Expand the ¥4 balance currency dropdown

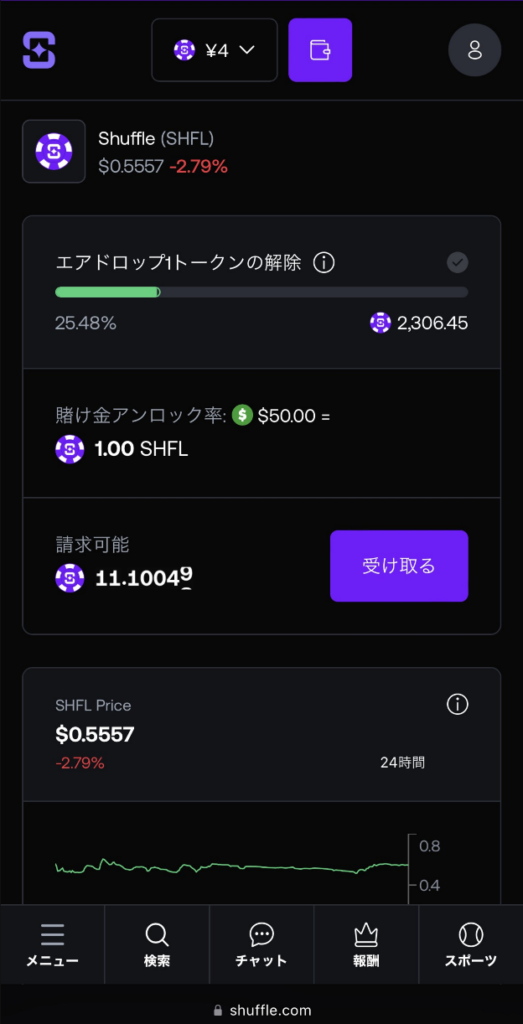tap(215, 50)
